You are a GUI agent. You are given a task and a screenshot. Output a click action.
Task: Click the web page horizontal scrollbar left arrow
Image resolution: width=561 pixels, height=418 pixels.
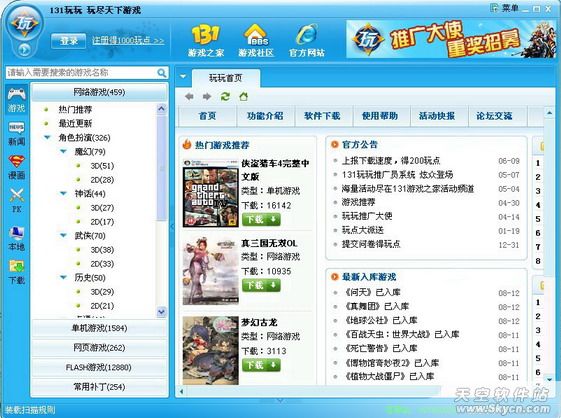(x=181, y=392)
